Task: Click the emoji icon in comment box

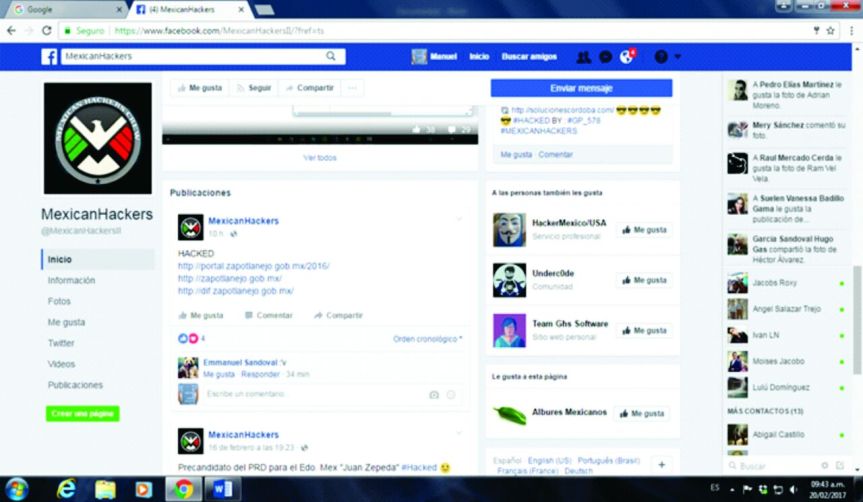Action: click(x=451, y=395)
